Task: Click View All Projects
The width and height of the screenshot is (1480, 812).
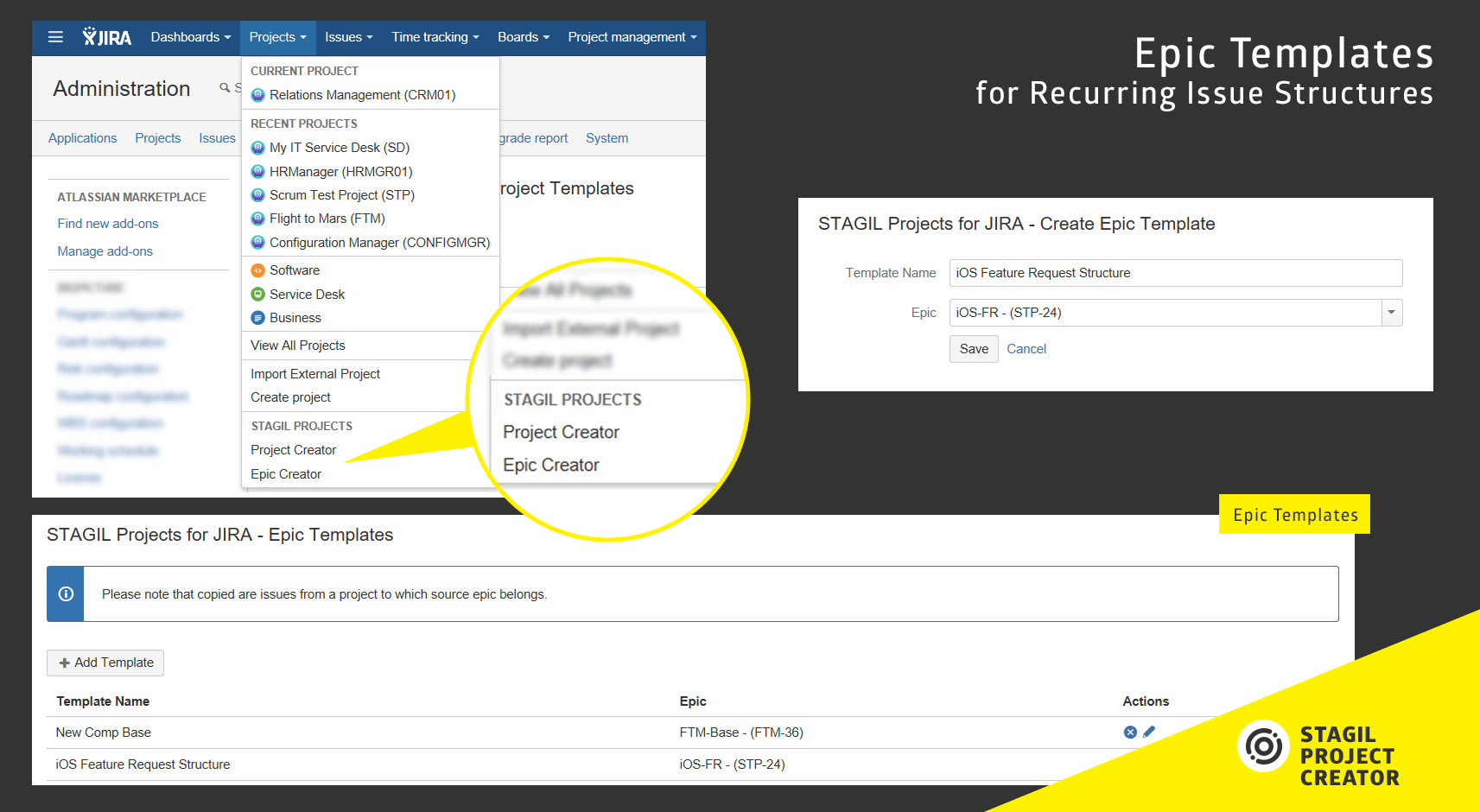Action: [298, 346]
